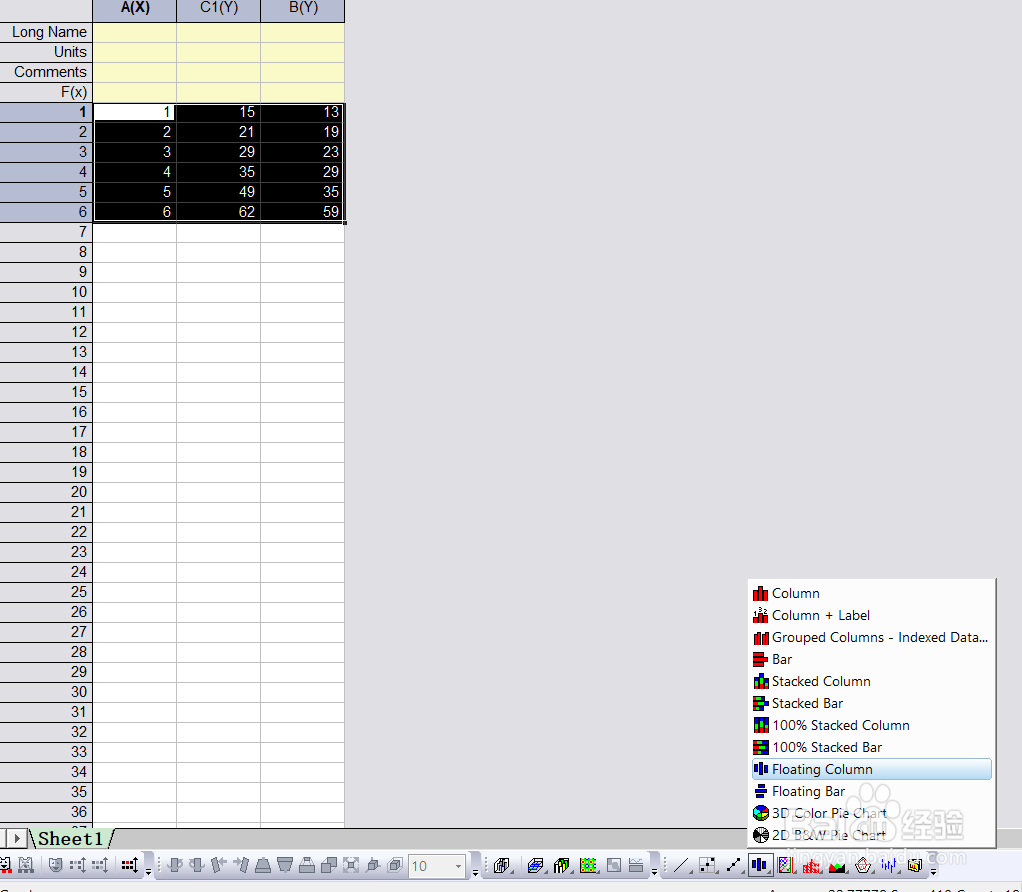Select column header A(X)
This screenshot has height=892, width=1022.
[x=135, y=9]
